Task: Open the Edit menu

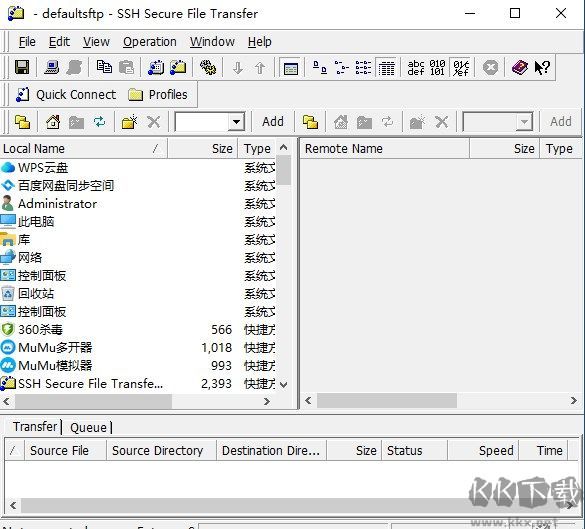Action: [x=59, y=42]
